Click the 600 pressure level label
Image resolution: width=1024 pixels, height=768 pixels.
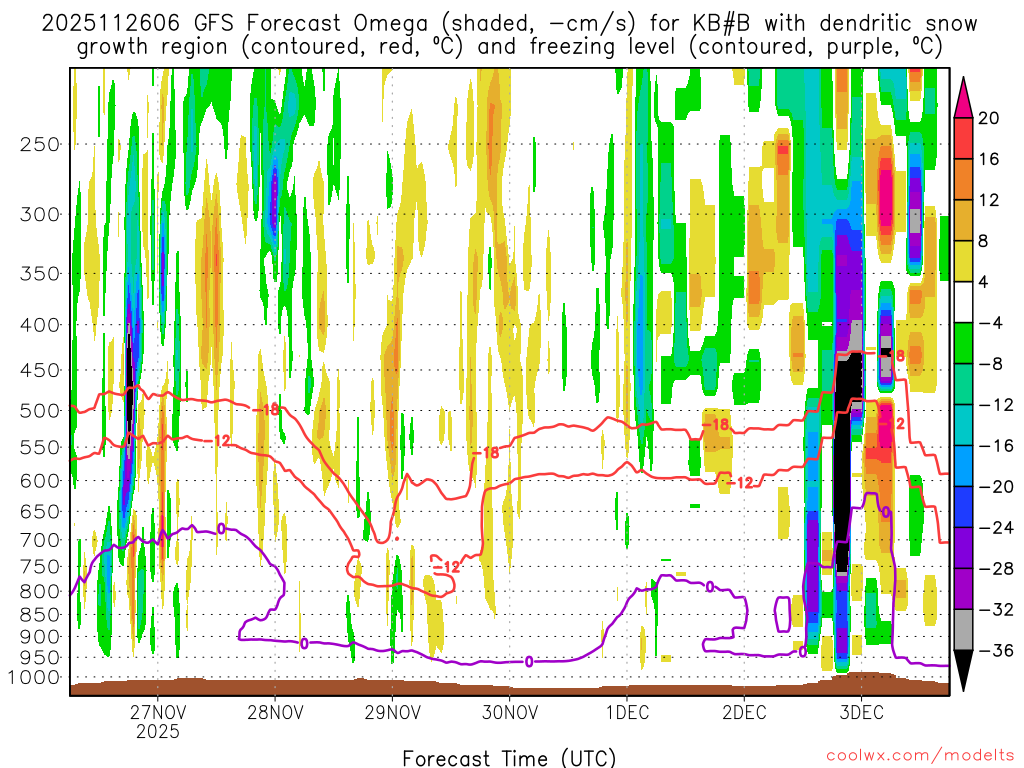coord(40,481)
